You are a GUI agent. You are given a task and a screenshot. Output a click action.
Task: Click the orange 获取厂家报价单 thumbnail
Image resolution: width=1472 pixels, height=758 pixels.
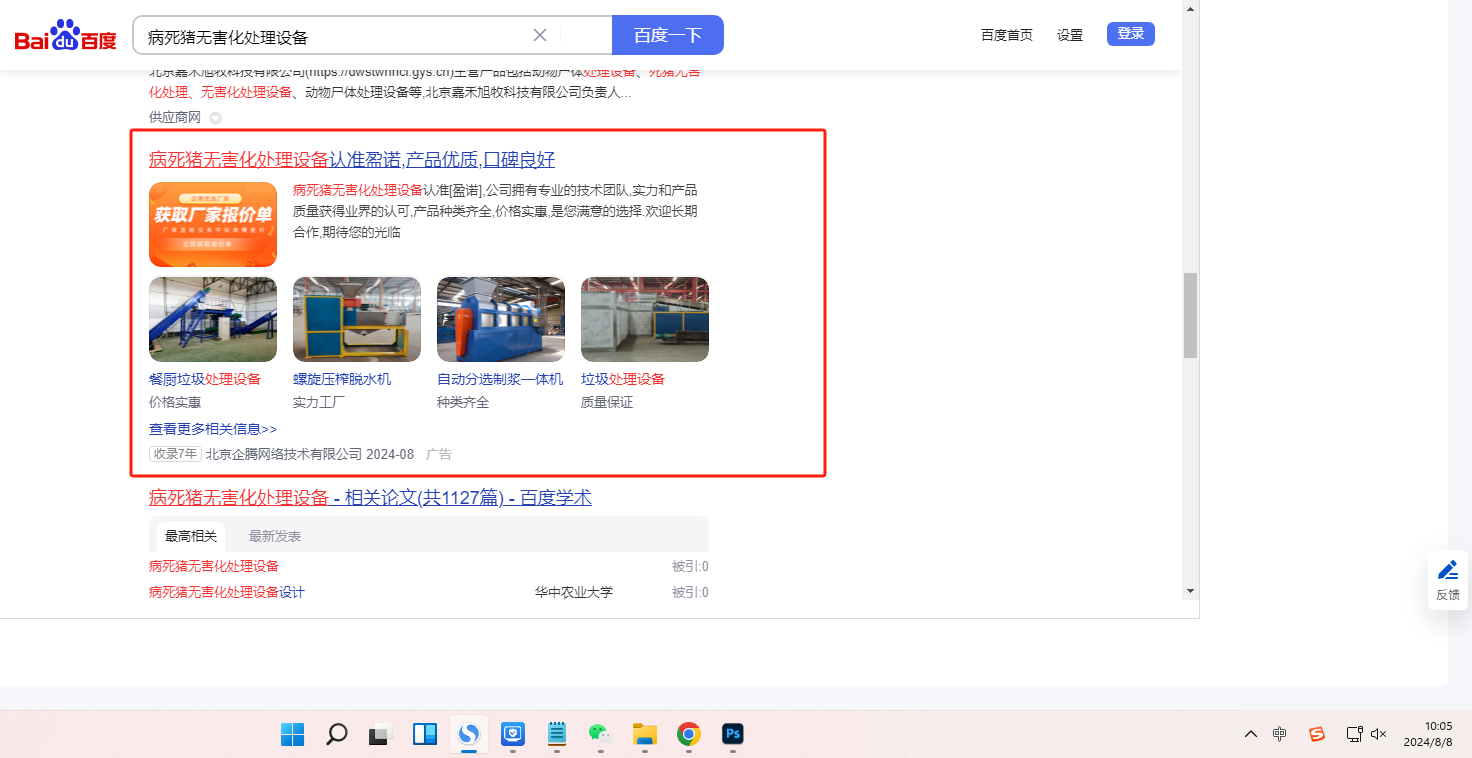tap(213, 224)
